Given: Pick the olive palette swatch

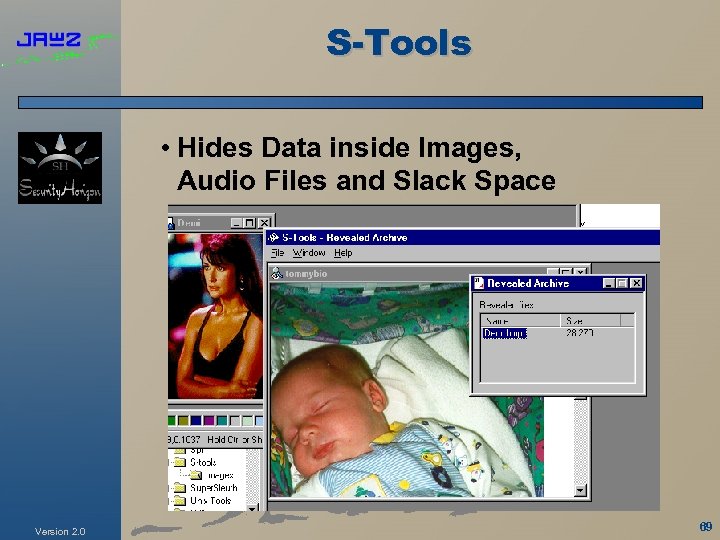Looking at the screenshot, I should click(x=183, y=421).
